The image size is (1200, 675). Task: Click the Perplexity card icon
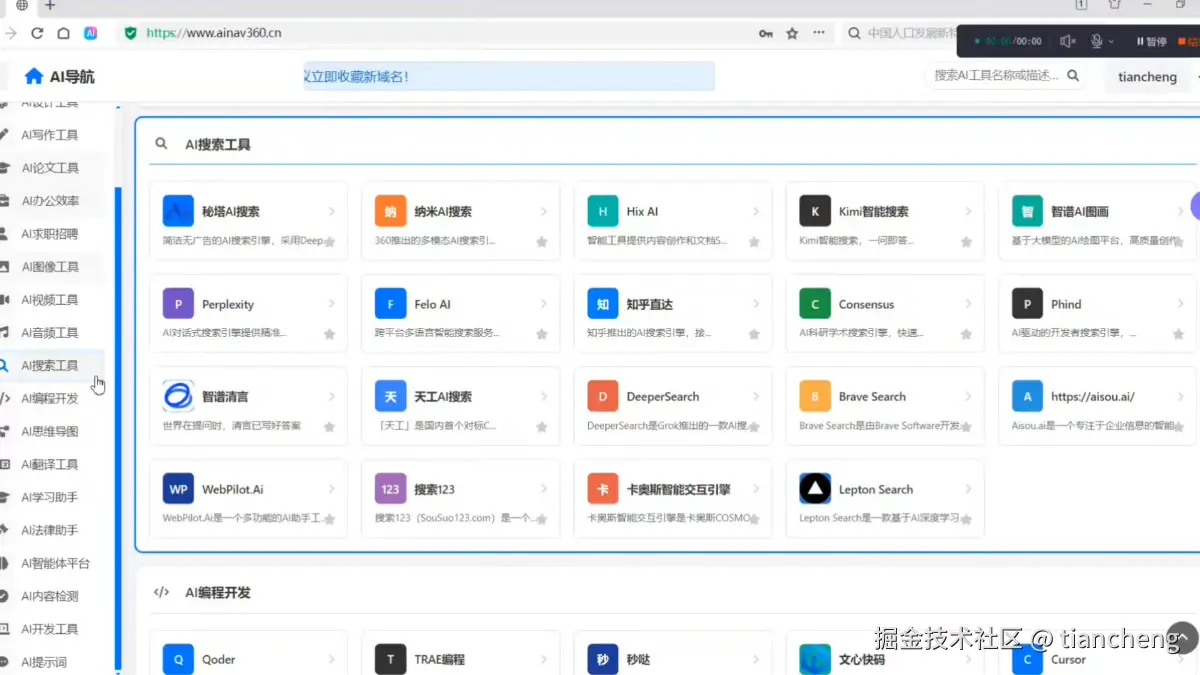(x=178, y=303)
